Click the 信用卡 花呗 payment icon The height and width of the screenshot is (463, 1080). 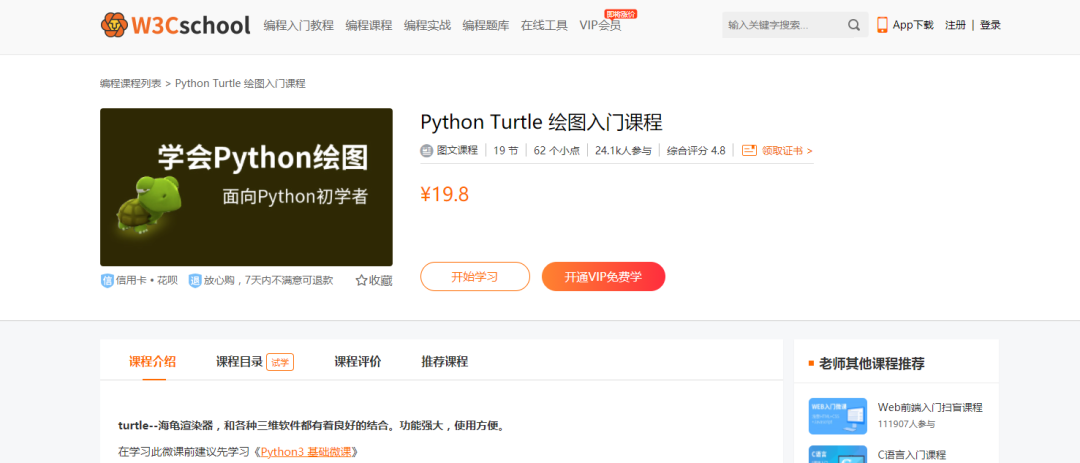point(107,280)
